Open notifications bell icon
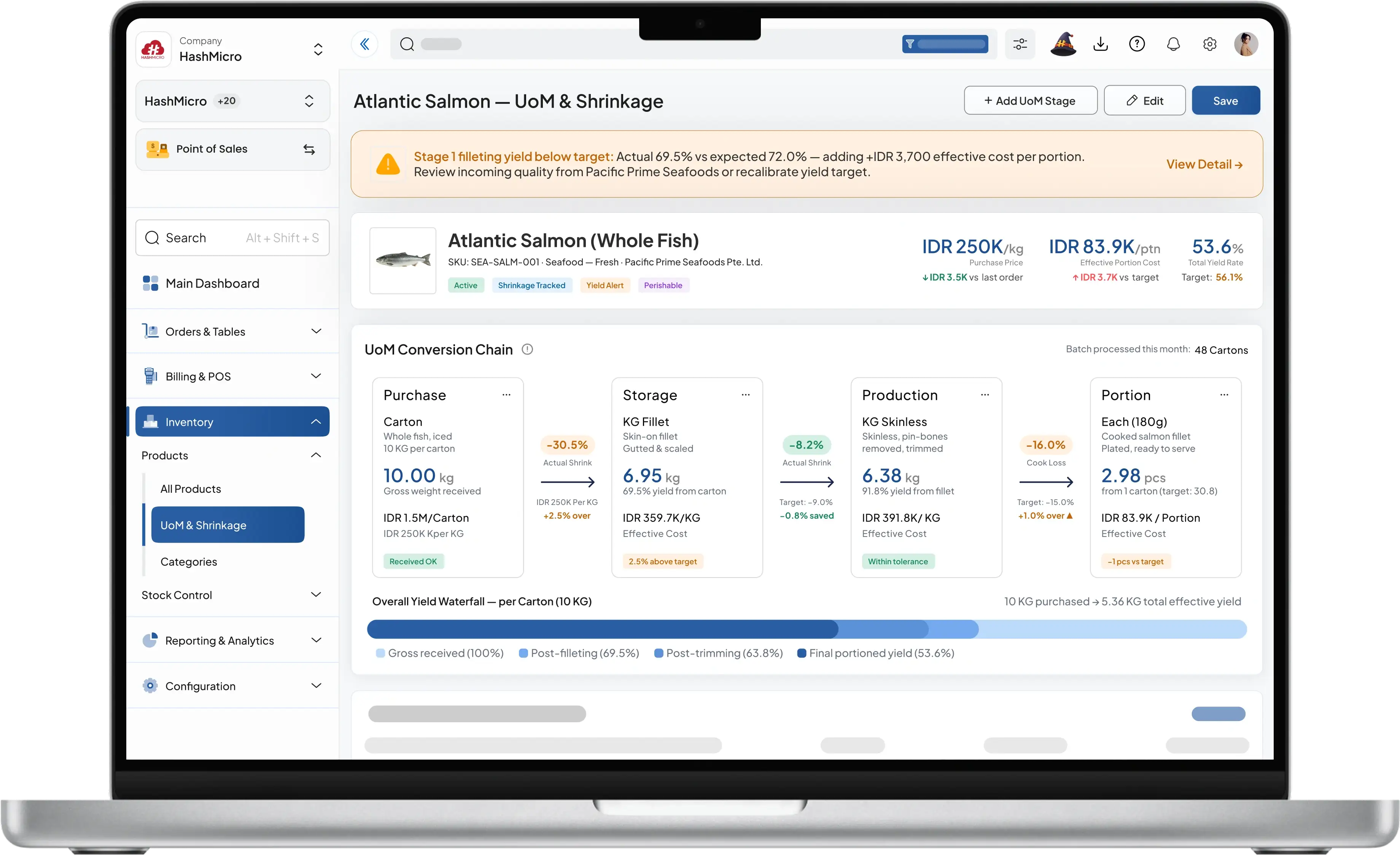Screen dimensions: 1400x855 coord(1173,44)
